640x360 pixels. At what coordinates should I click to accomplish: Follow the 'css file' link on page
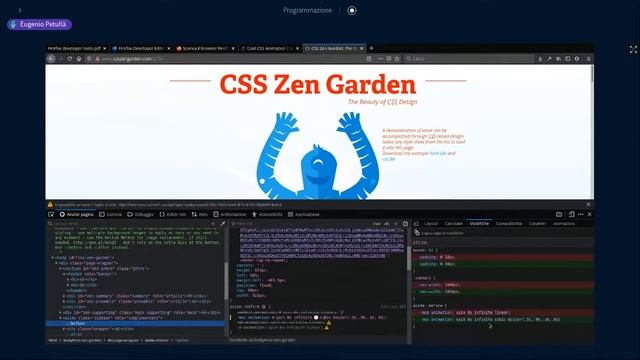tap(389, 159)
